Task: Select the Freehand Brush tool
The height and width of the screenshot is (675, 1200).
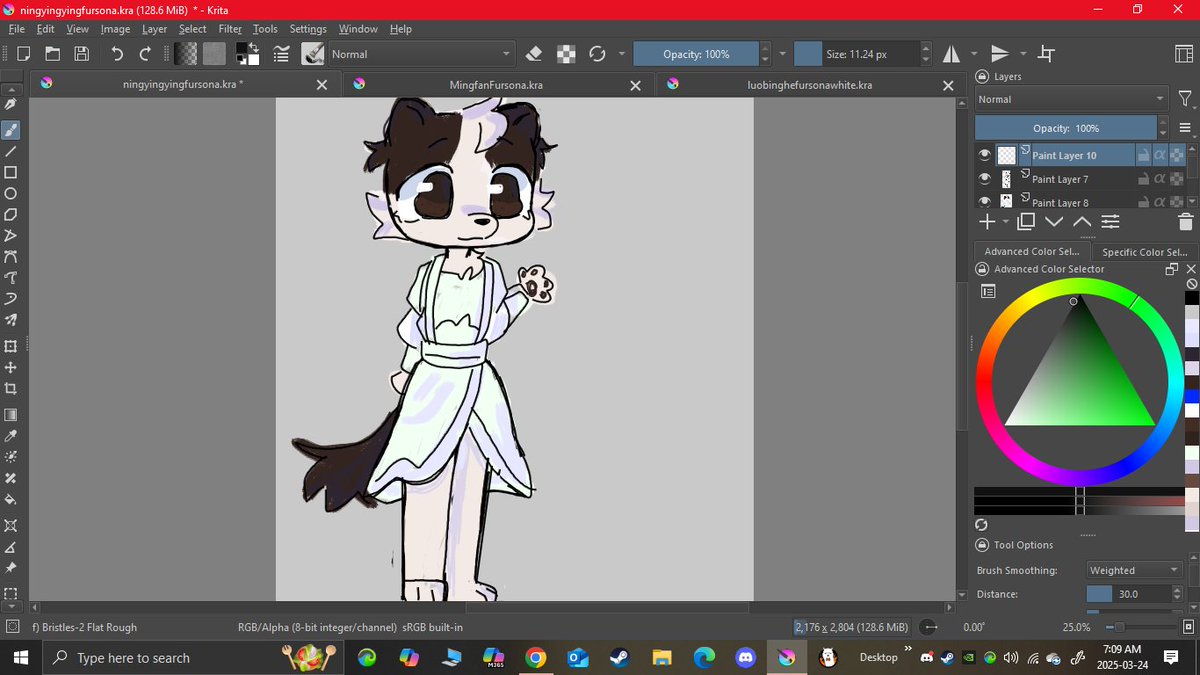Action: click(x=11, y=130)
